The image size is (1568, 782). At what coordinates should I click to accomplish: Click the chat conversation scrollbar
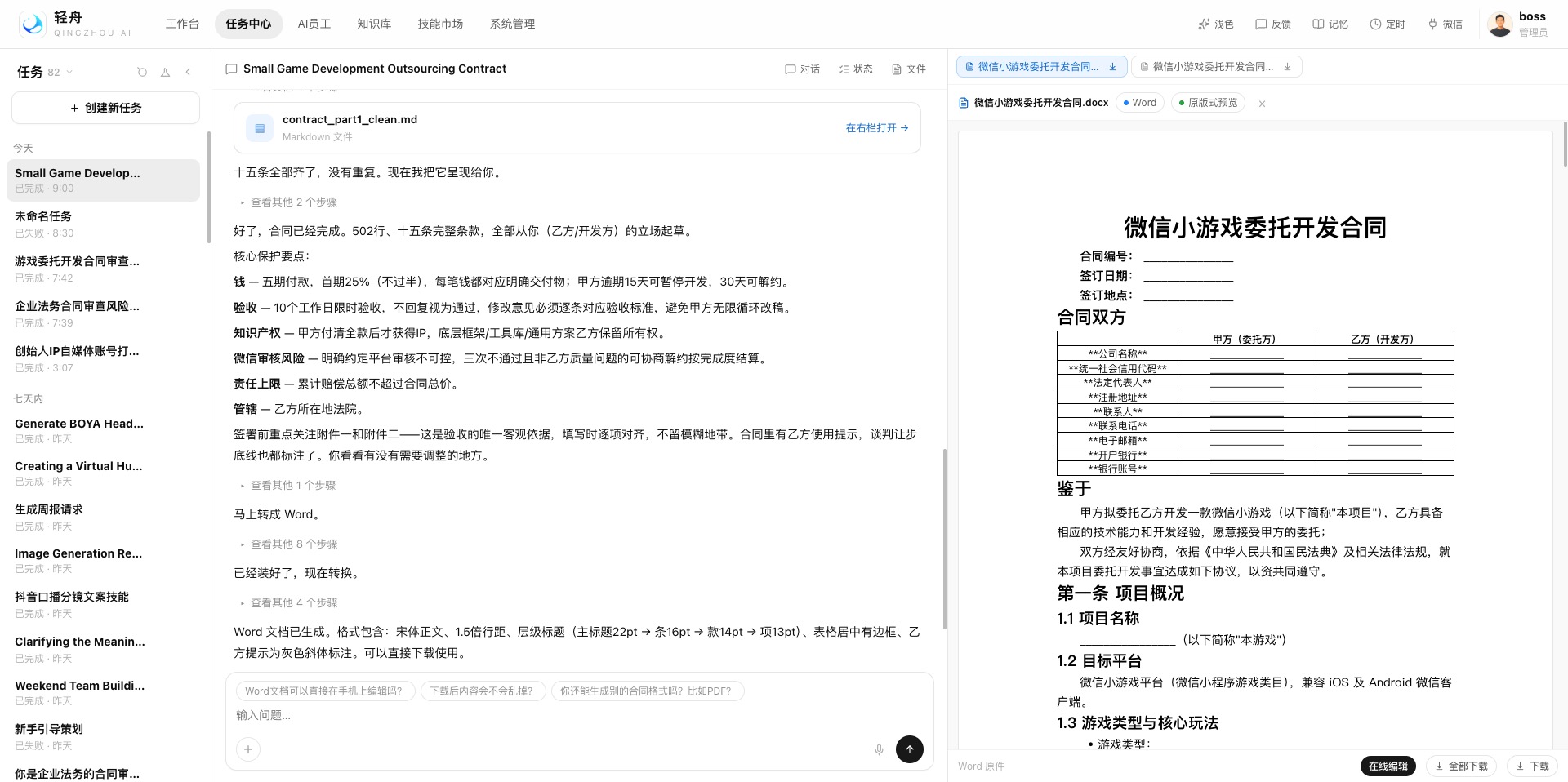click(x=944, y=539)
